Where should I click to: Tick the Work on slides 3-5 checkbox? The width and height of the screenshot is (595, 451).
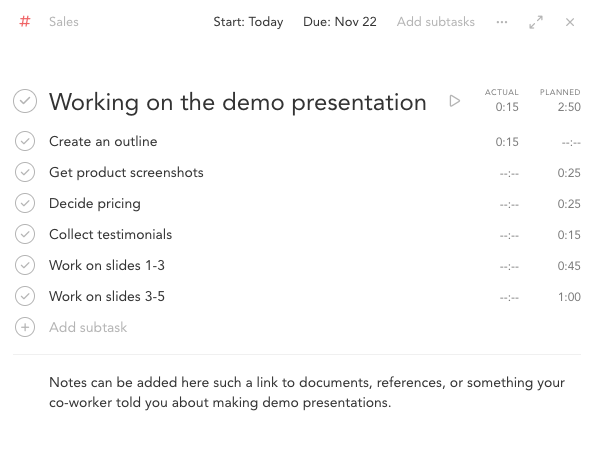pyautogui.click(x=25, y=296)
